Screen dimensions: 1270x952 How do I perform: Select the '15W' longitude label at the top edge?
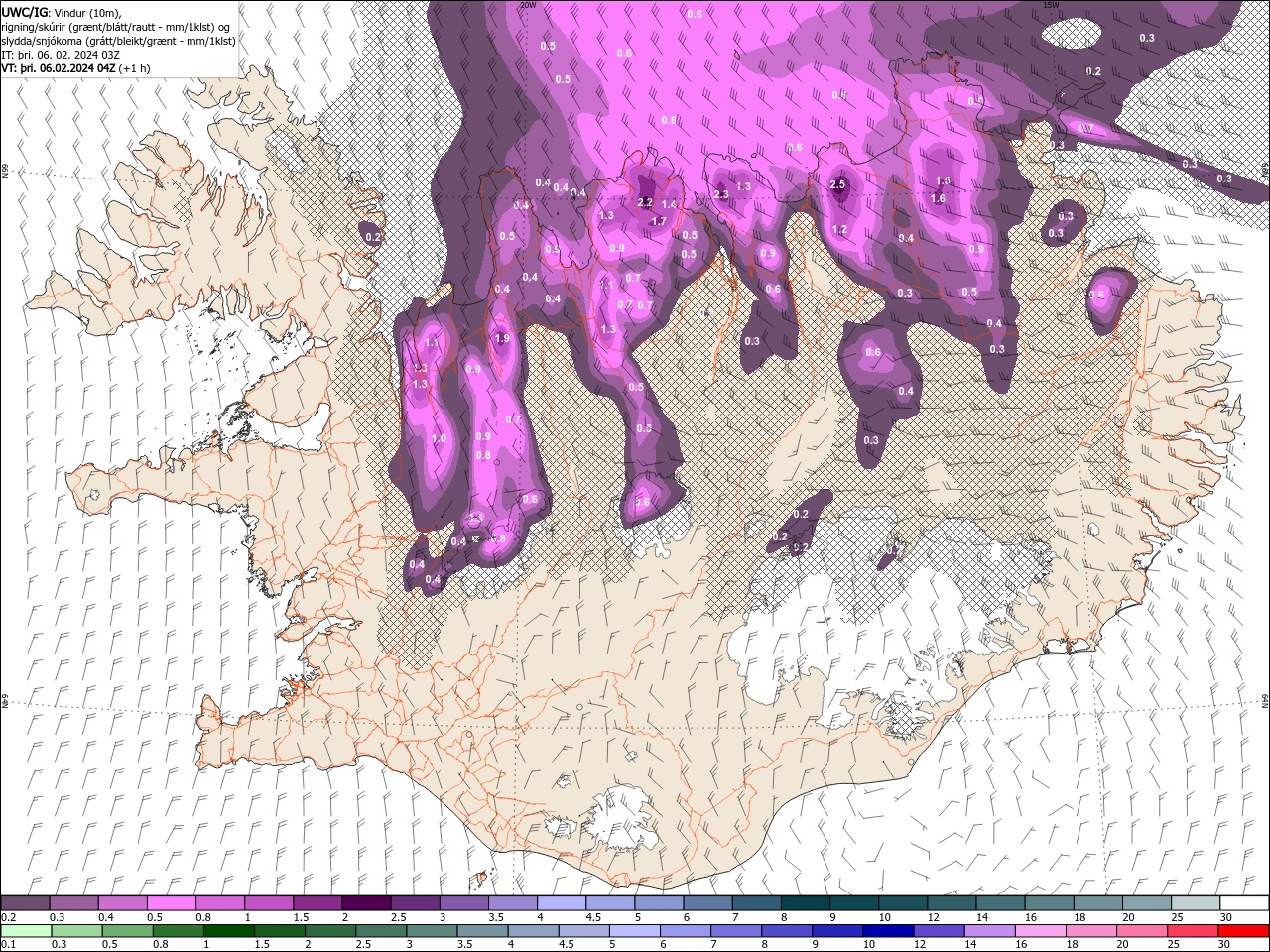[x=1051, y=5]
